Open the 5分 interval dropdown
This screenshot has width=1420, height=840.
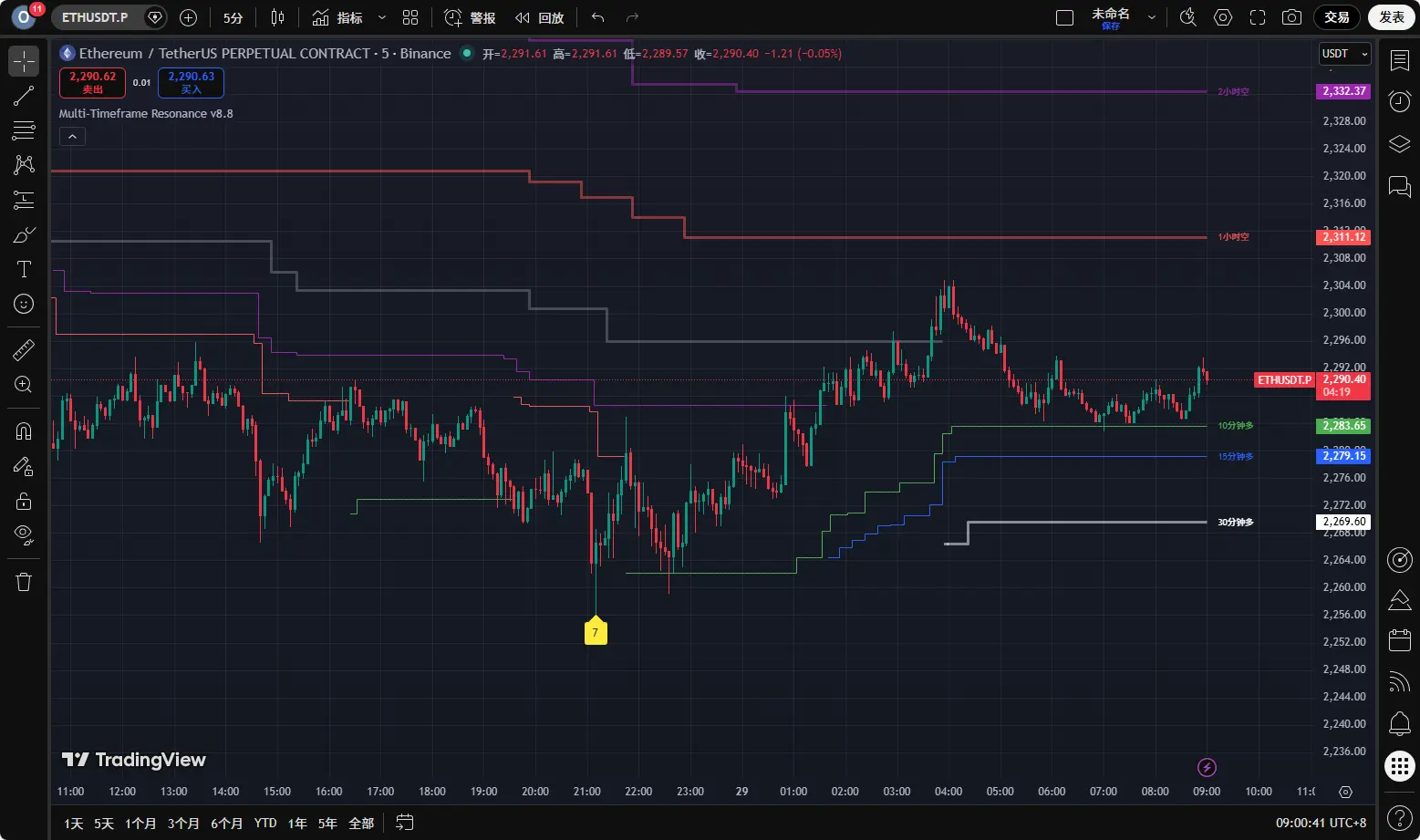(x=233, y=17)
